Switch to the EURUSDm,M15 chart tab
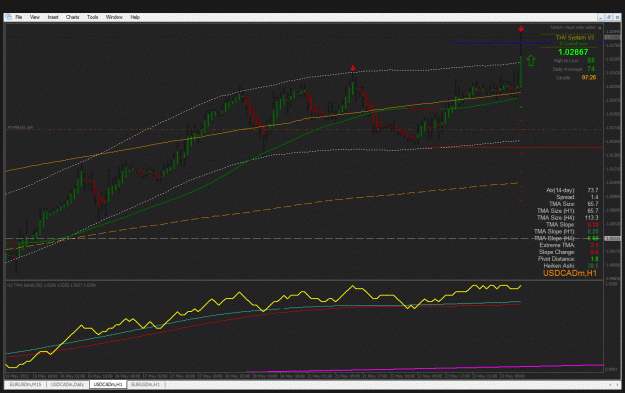Image resolution: width=625 pixels, height=393 pixels. pyautogui.click(x=25, y=385)
